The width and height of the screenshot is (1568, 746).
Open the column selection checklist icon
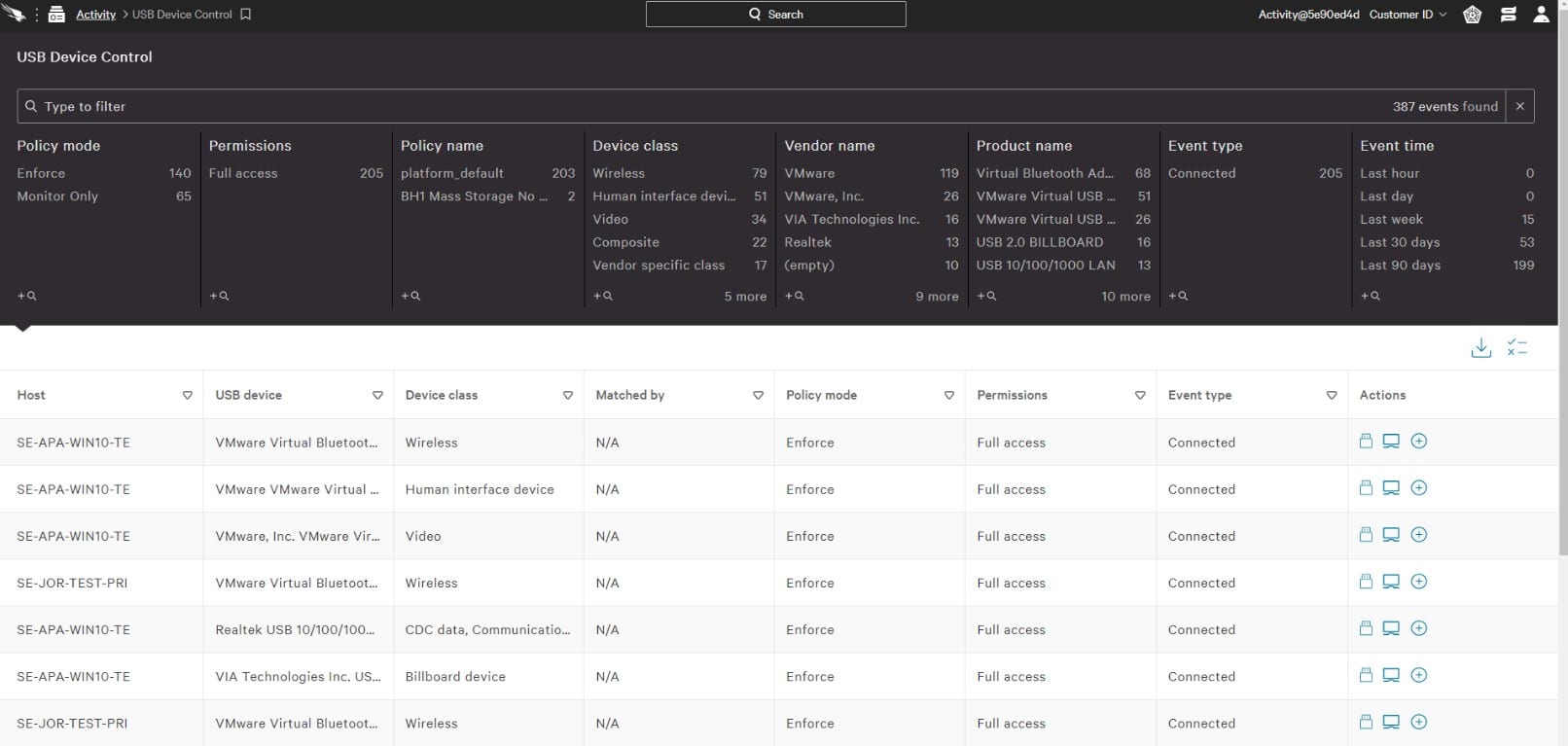pyautogui.click(x=1517, y=347)
